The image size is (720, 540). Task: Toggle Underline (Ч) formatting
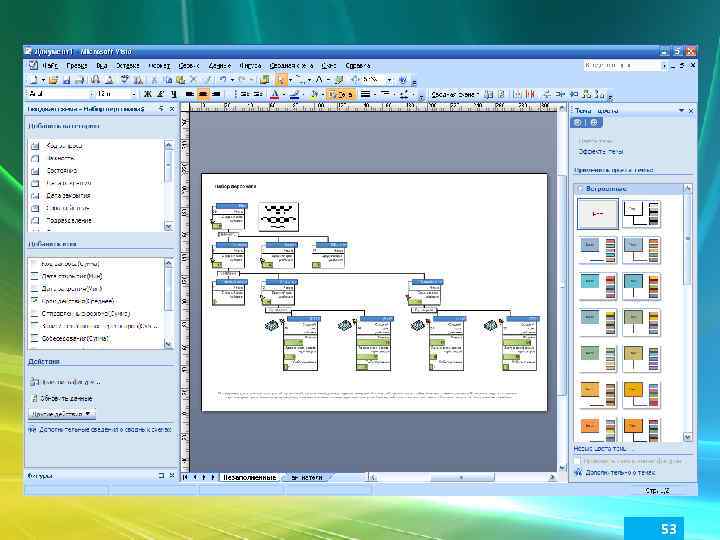[174, 94]
